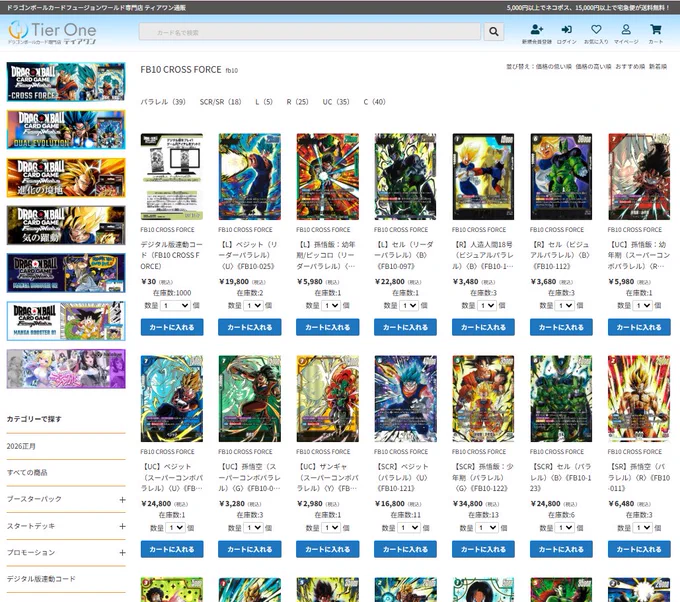Open Cross Force sidebar banner
The image size is (680, 602).
[66, 82]
